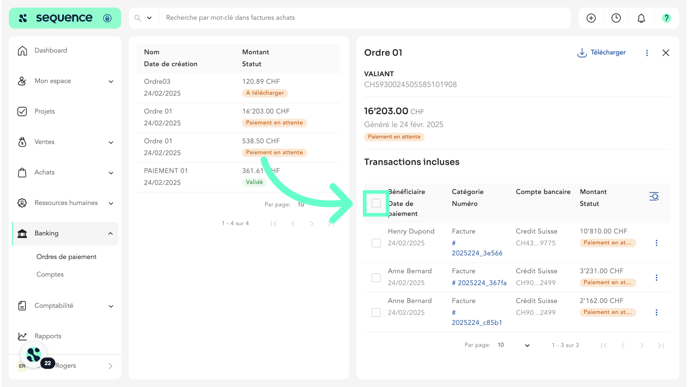Click the IBAN CH5930024505585101908 text
688x387 pixels.
click(410, 84)
